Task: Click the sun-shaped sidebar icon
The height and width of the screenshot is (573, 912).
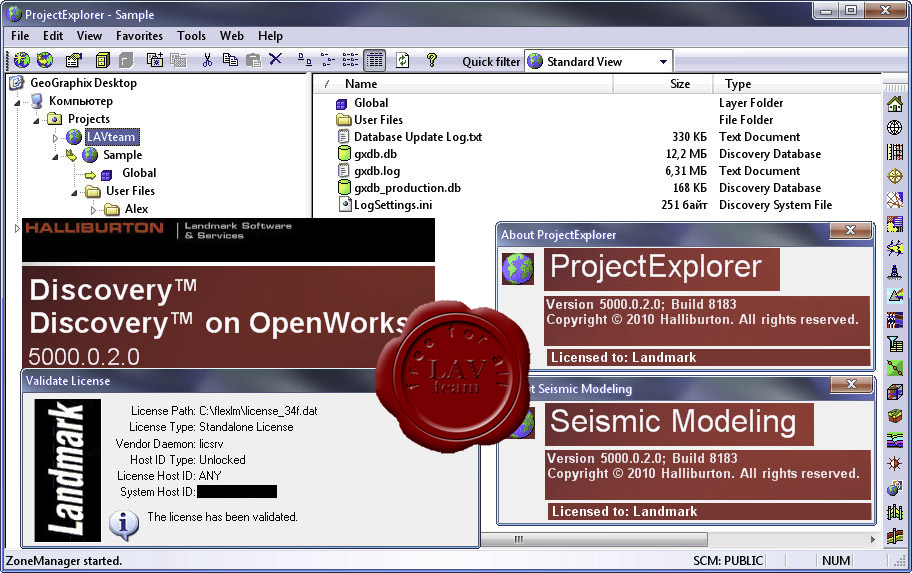Action: [x=895, y=464]
